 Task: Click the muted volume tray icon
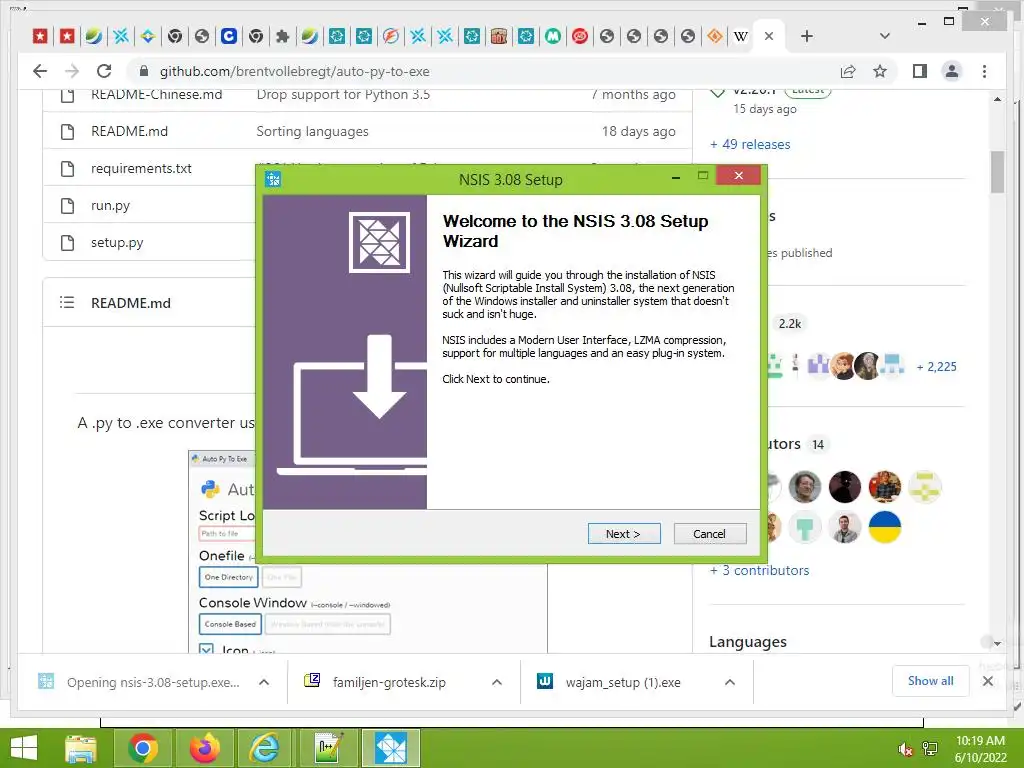pyautogui.click(x=905, y=749)
